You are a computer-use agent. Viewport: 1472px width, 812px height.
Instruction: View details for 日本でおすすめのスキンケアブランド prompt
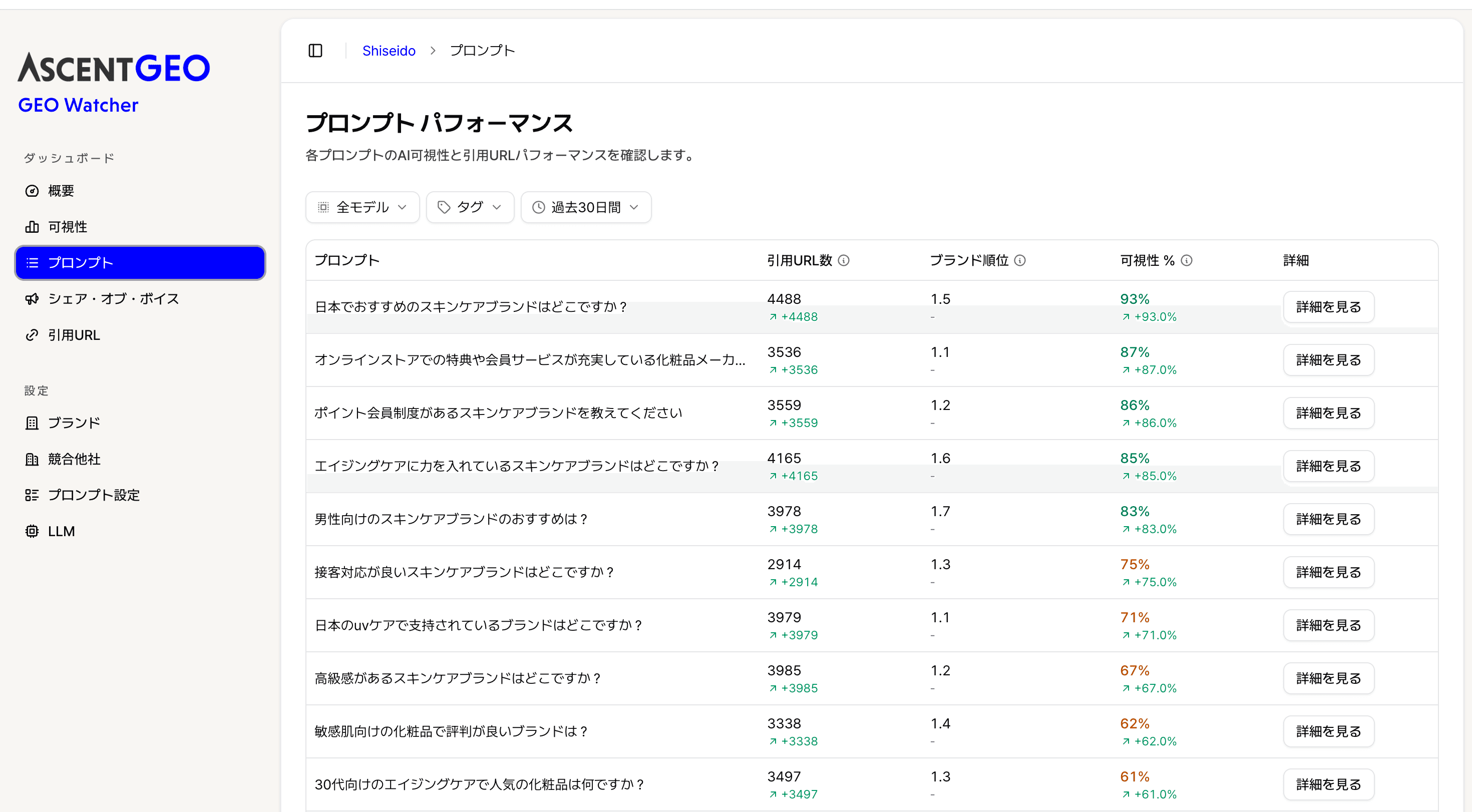coord(1329,307)
